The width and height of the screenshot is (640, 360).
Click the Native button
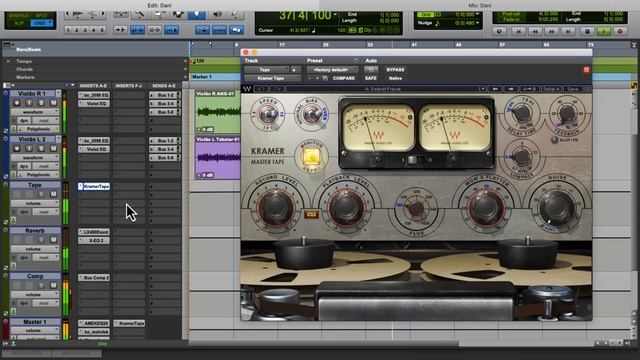pos(395,78)
